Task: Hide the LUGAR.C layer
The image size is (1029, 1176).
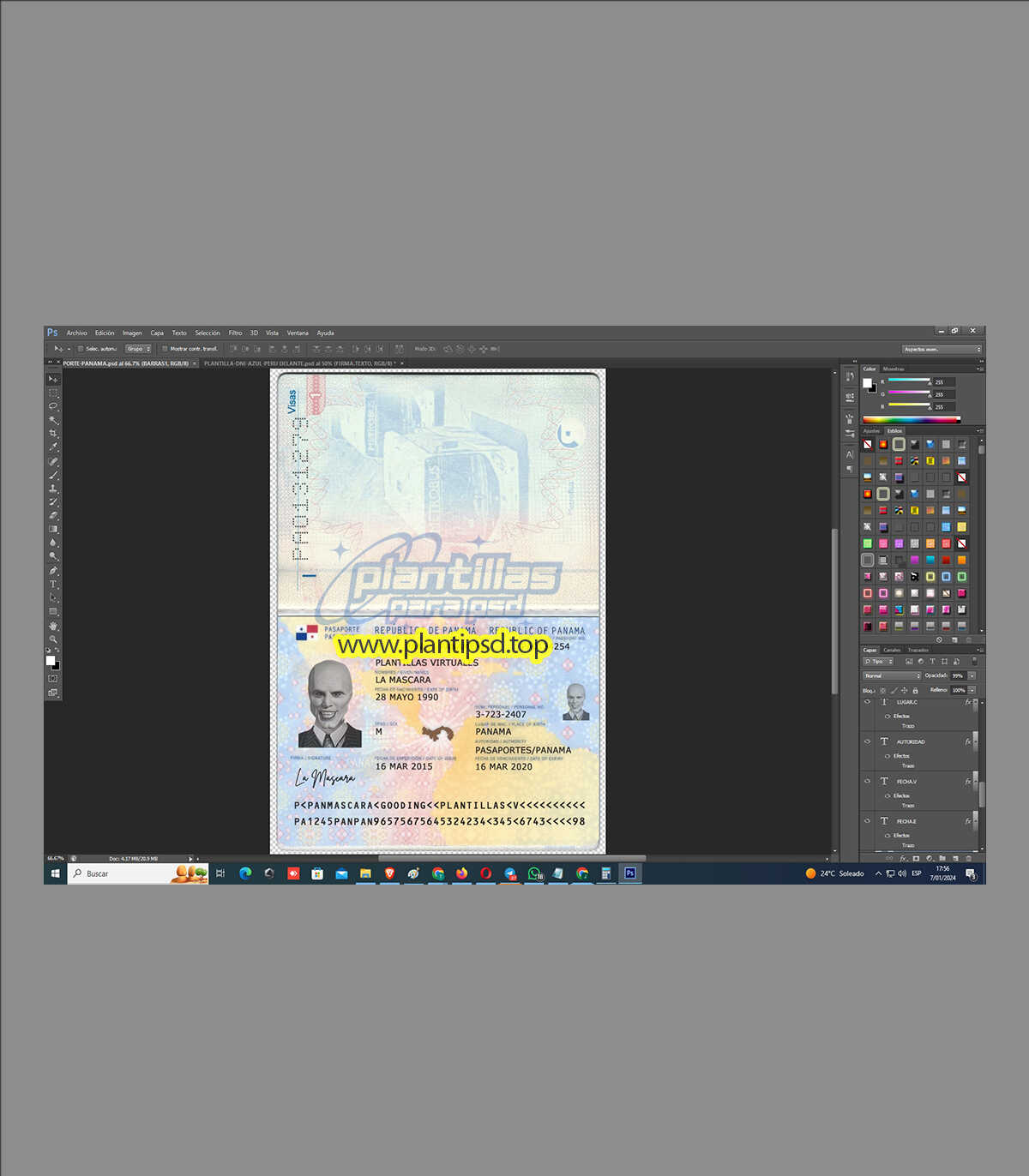Action: 867,702
